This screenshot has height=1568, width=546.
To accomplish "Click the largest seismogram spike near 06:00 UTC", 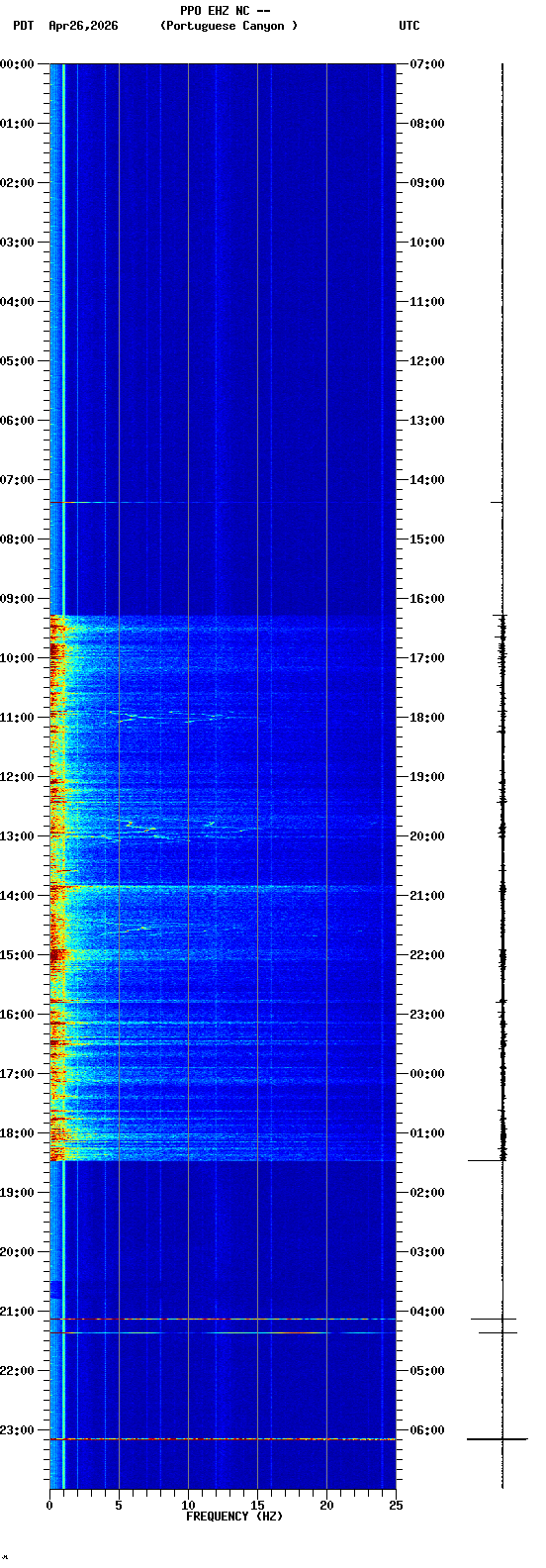I will pos(498,1439).
